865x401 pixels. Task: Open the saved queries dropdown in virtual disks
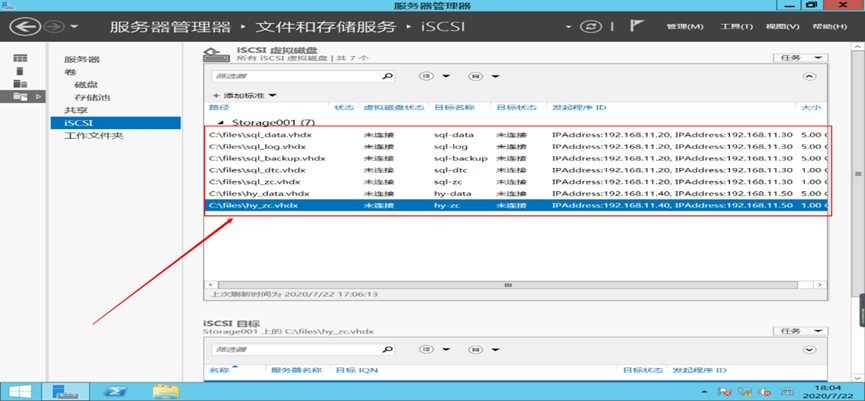483,76
